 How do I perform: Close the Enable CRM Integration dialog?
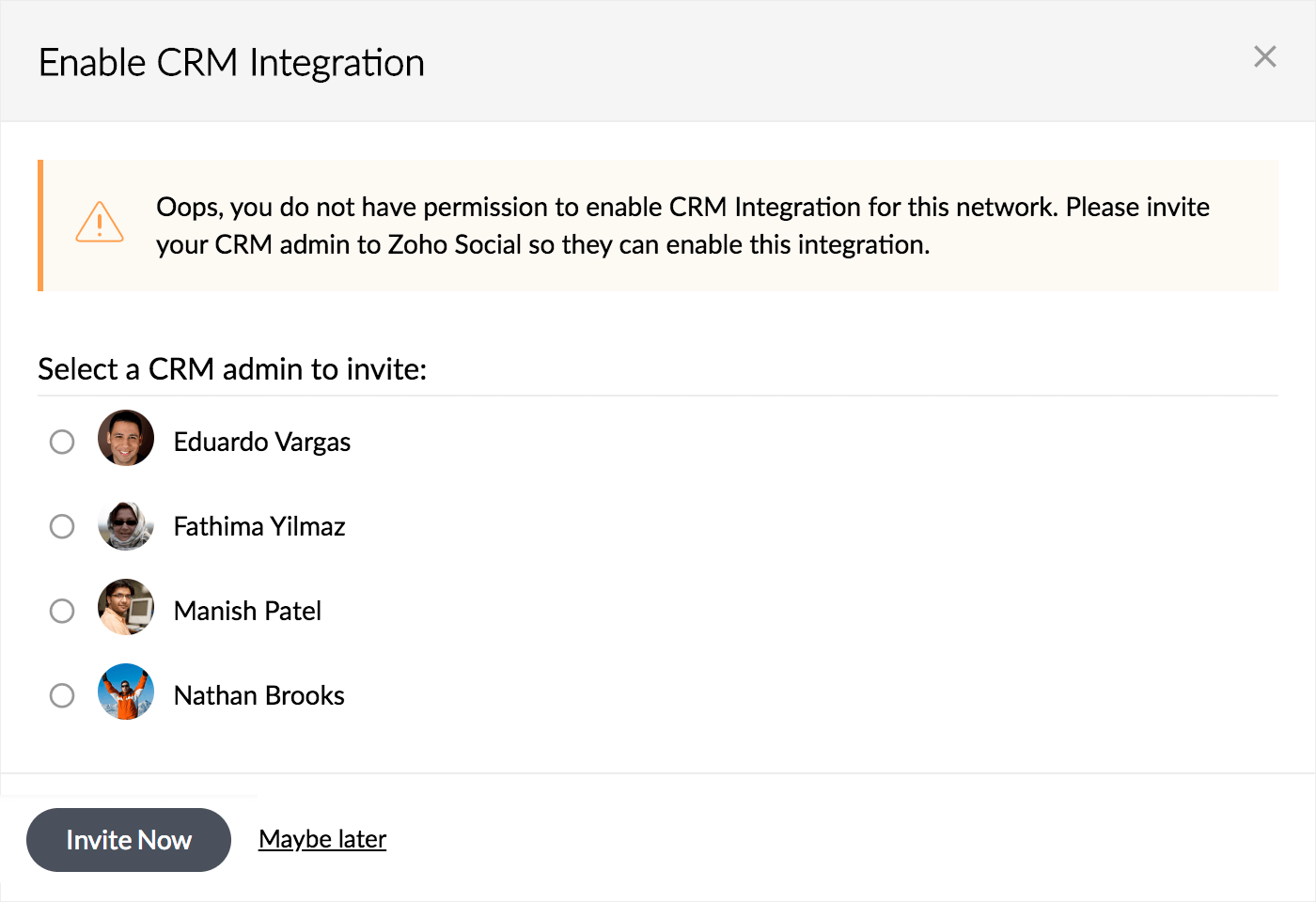click(x=1264, y=57)
